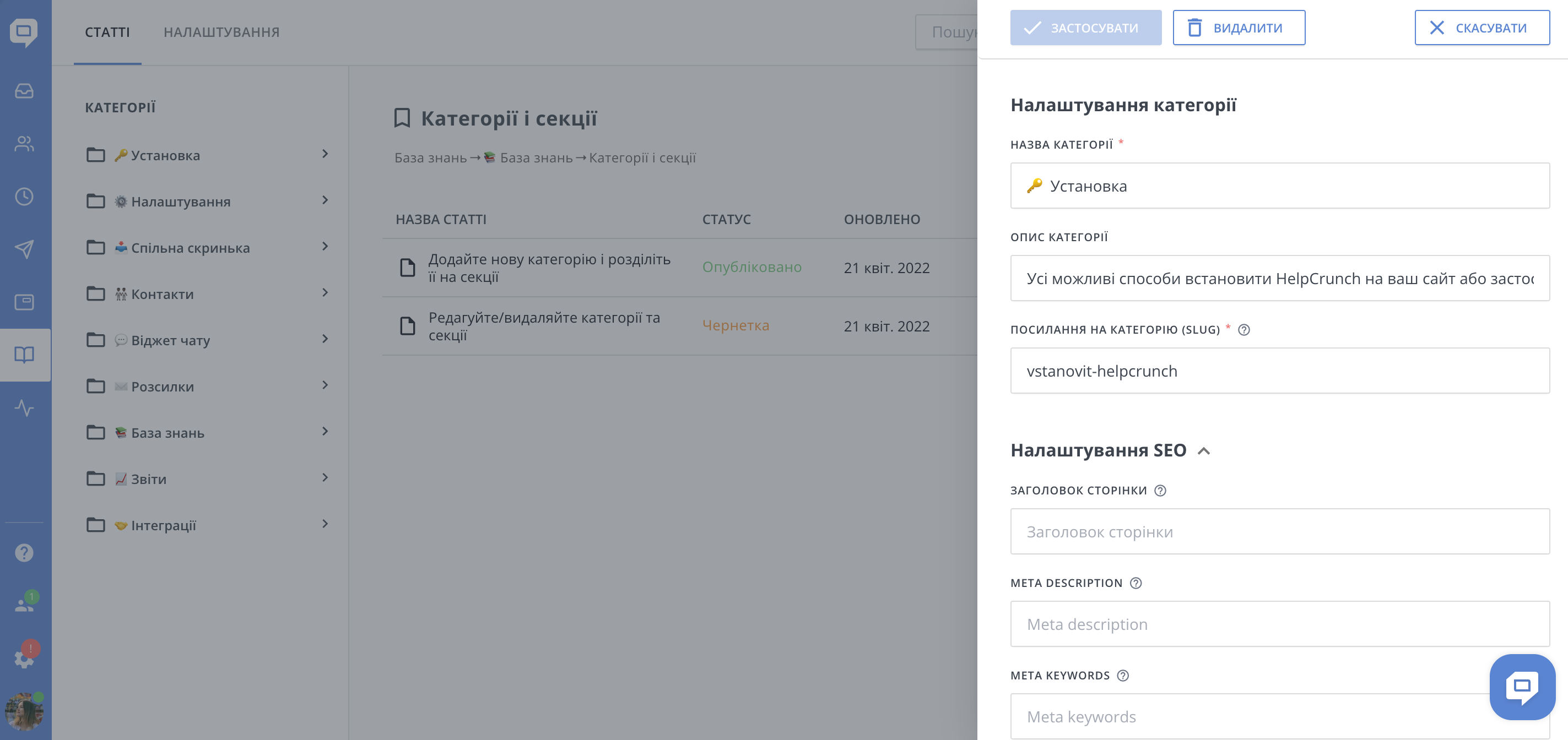
Task: Collapse the Налаштування SEO section
Action: point(1203,451)
